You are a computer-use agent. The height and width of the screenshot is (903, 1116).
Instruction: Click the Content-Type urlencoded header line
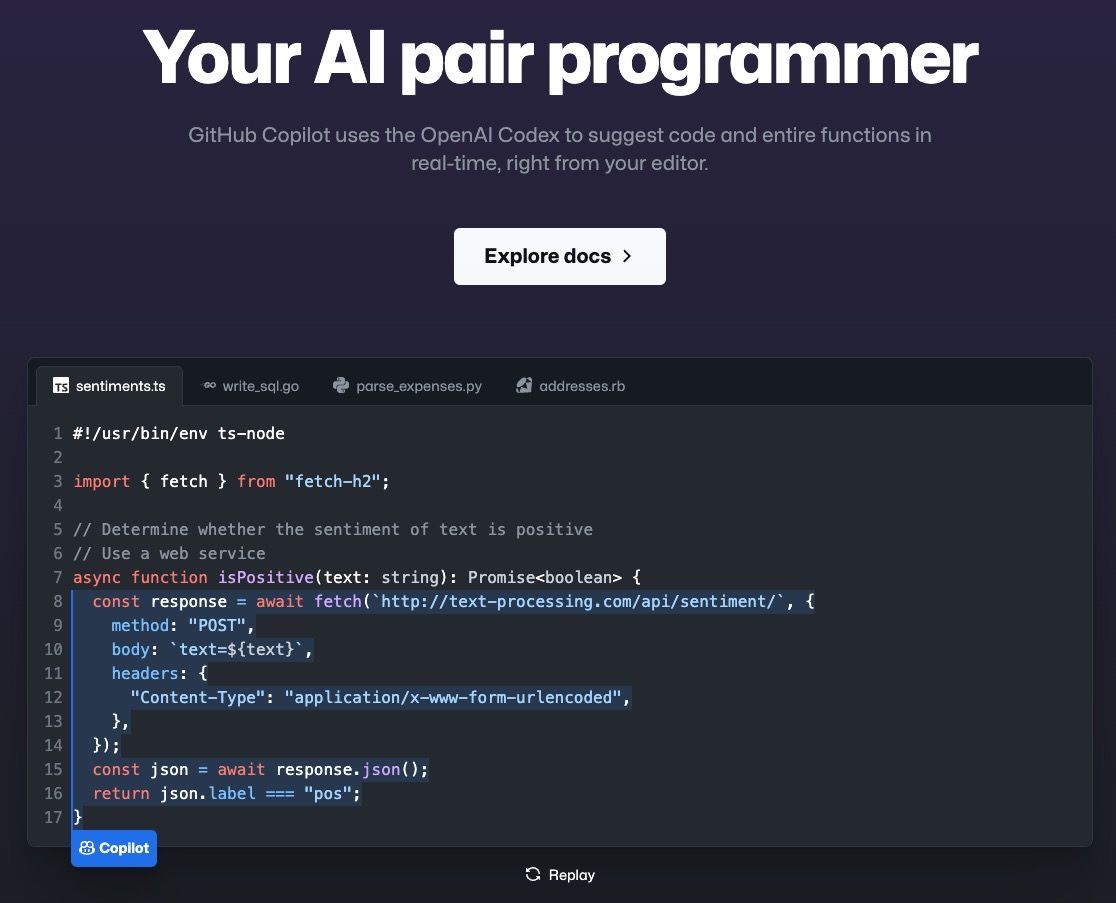pyautogui.click(x=380, y=697)
